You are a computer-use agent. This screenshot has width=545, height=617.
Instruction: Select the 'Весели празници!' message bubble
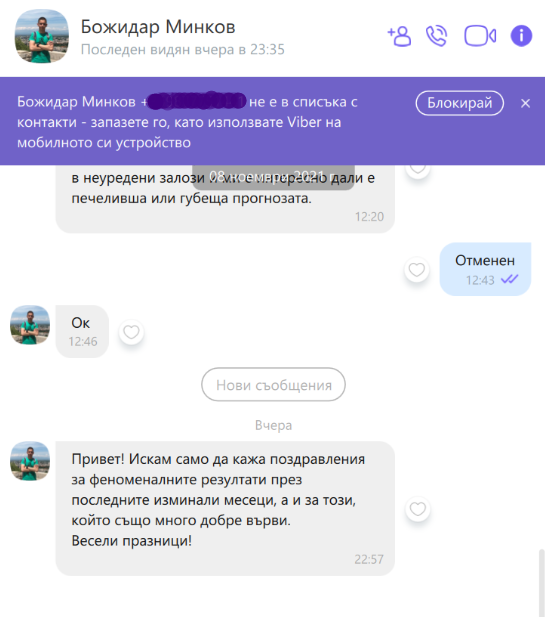coord(225,508)
